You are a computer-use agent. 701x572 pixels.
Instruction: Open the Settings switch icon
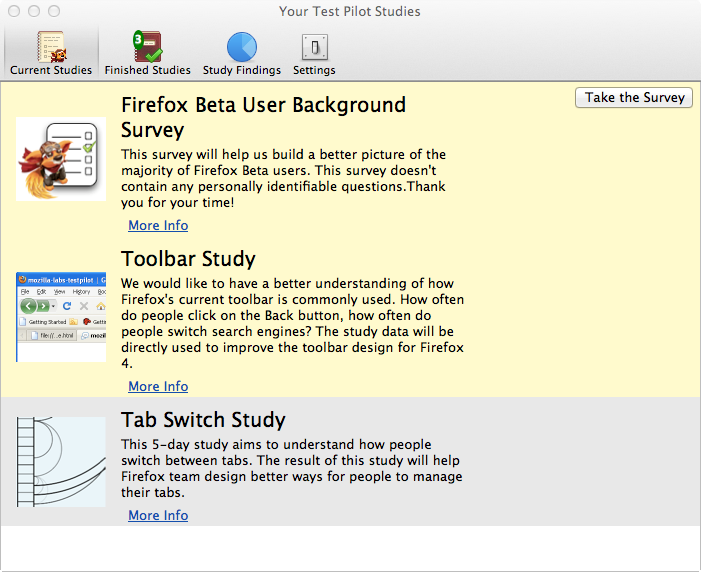point(315,47)
